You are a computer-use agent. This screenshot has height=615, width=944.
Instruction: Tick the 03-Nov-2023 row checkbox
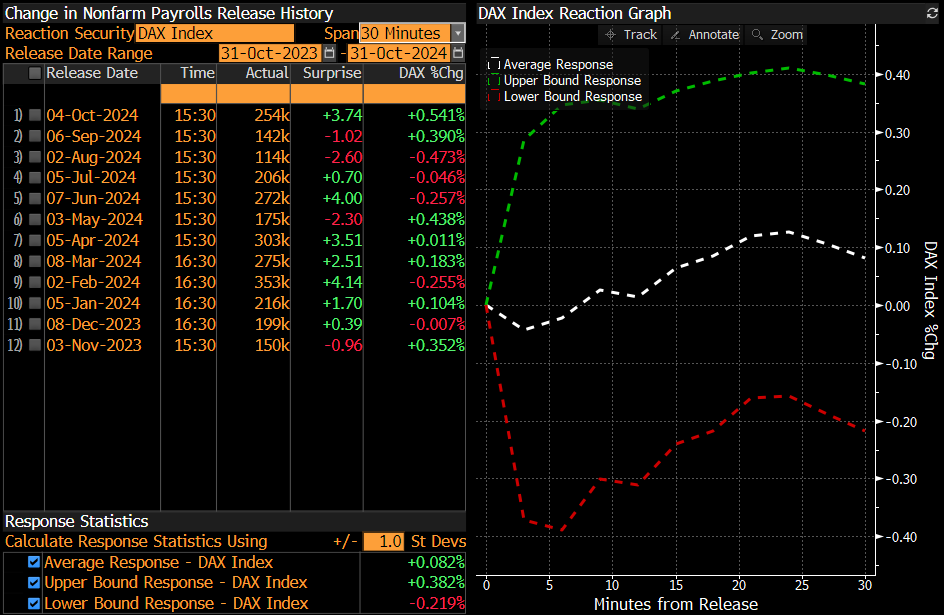tap(35, 345)
